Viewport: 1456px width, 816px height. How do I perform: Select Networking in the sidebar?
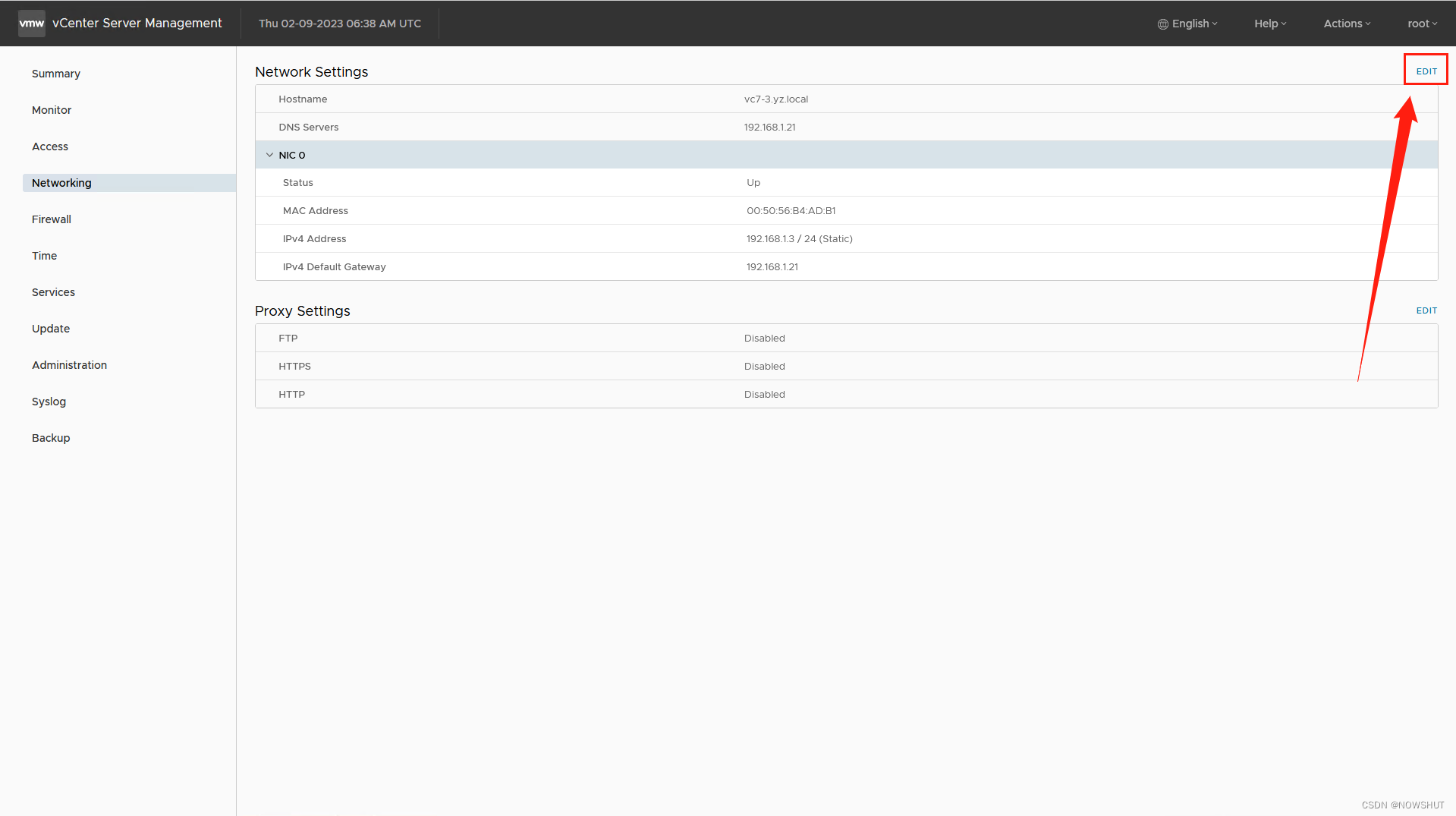[129, 183]
